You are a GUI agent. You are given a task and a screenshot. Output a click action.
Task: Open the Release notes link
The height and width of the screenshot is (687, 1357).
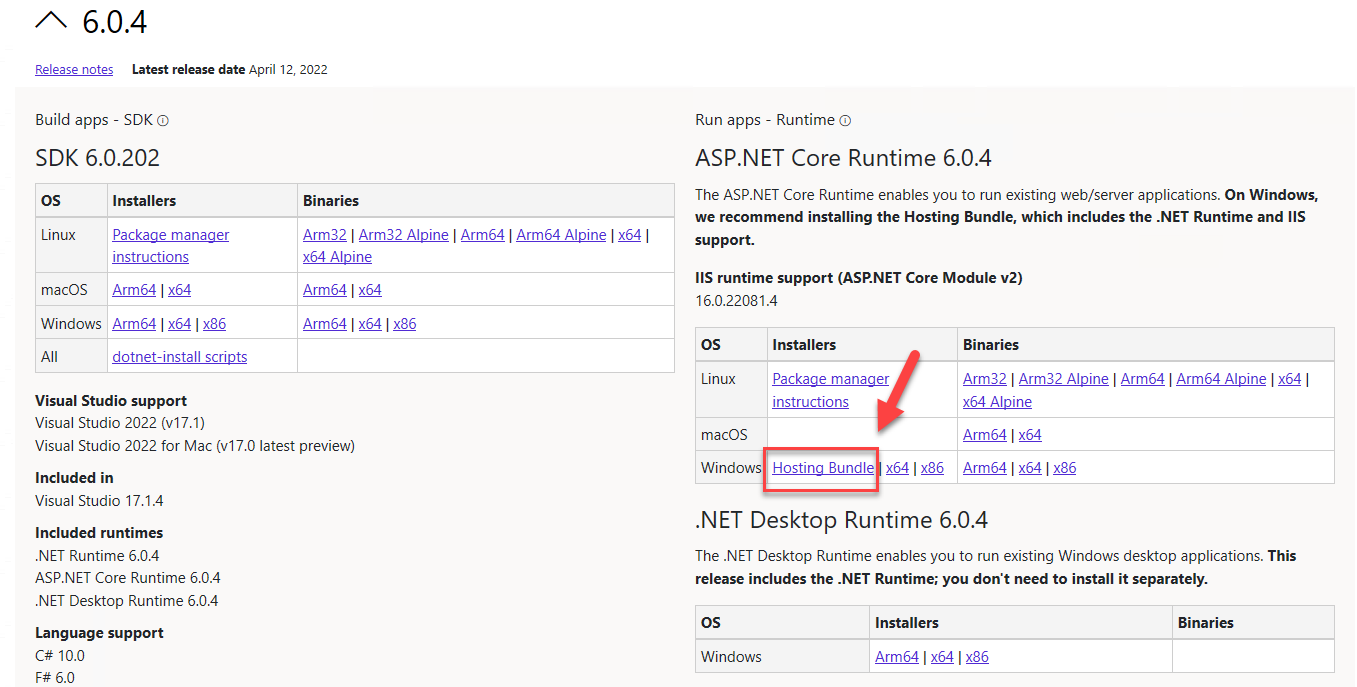pos(74,70)
